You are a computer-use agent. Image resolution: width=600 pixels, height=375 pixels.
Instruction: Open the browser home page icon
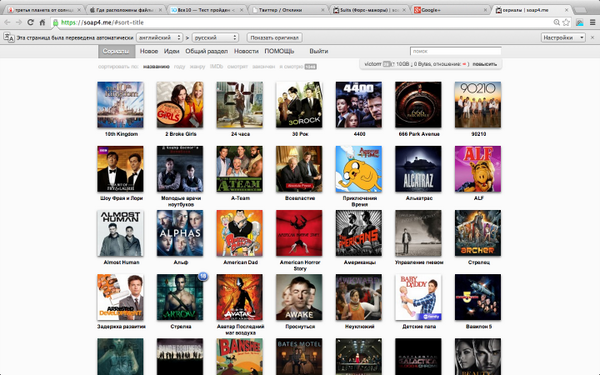point(42,23)
